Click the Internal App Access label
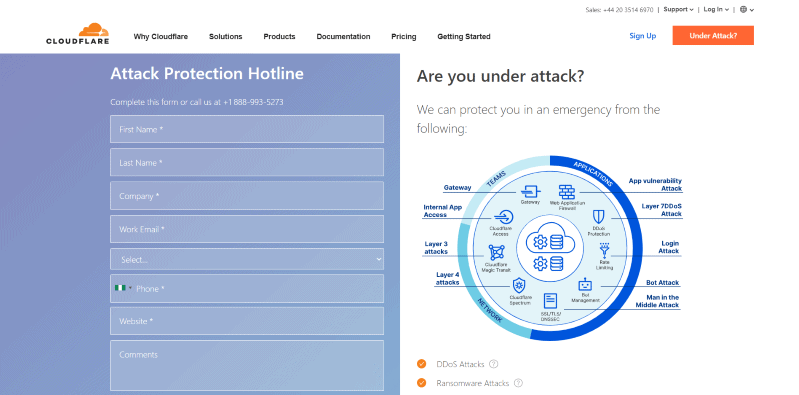Image resolution: width=799 pixels, height=395 pixels. pos(442,211)
